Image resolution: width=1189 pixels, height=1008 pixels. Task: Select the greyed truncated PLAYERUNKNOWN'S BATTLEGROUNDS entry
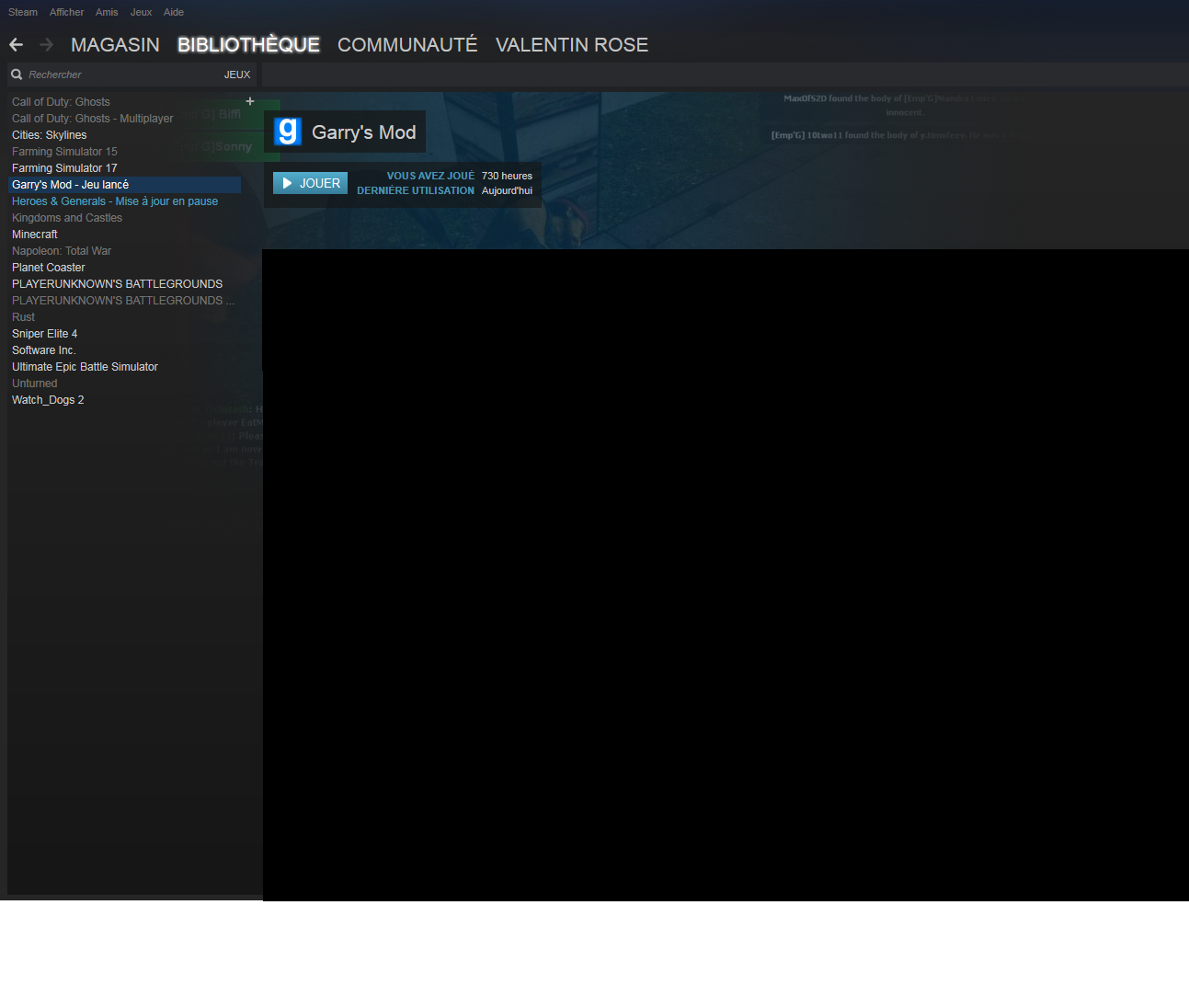coord(124,301)
